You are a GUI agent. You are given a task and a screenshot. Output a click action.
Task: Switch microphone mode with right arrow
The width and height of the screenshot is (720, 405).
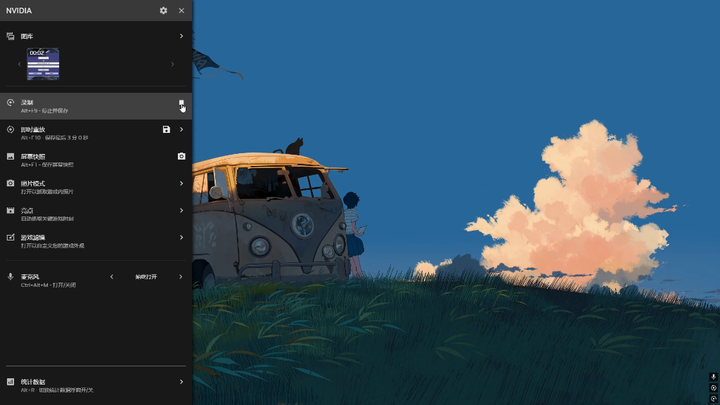pyautogui.click(x=180, y=276)
